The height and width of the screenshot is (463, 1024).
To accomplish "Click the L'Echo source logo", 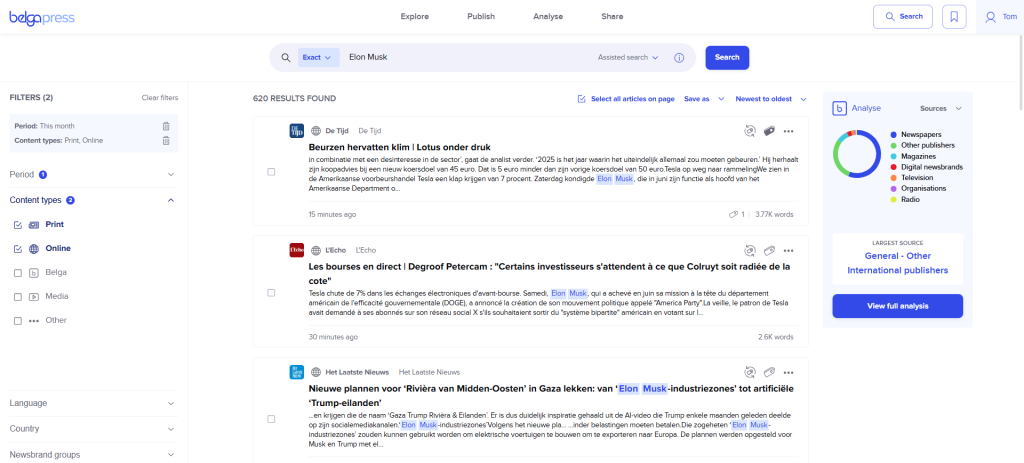I will (x=296, y=250).
